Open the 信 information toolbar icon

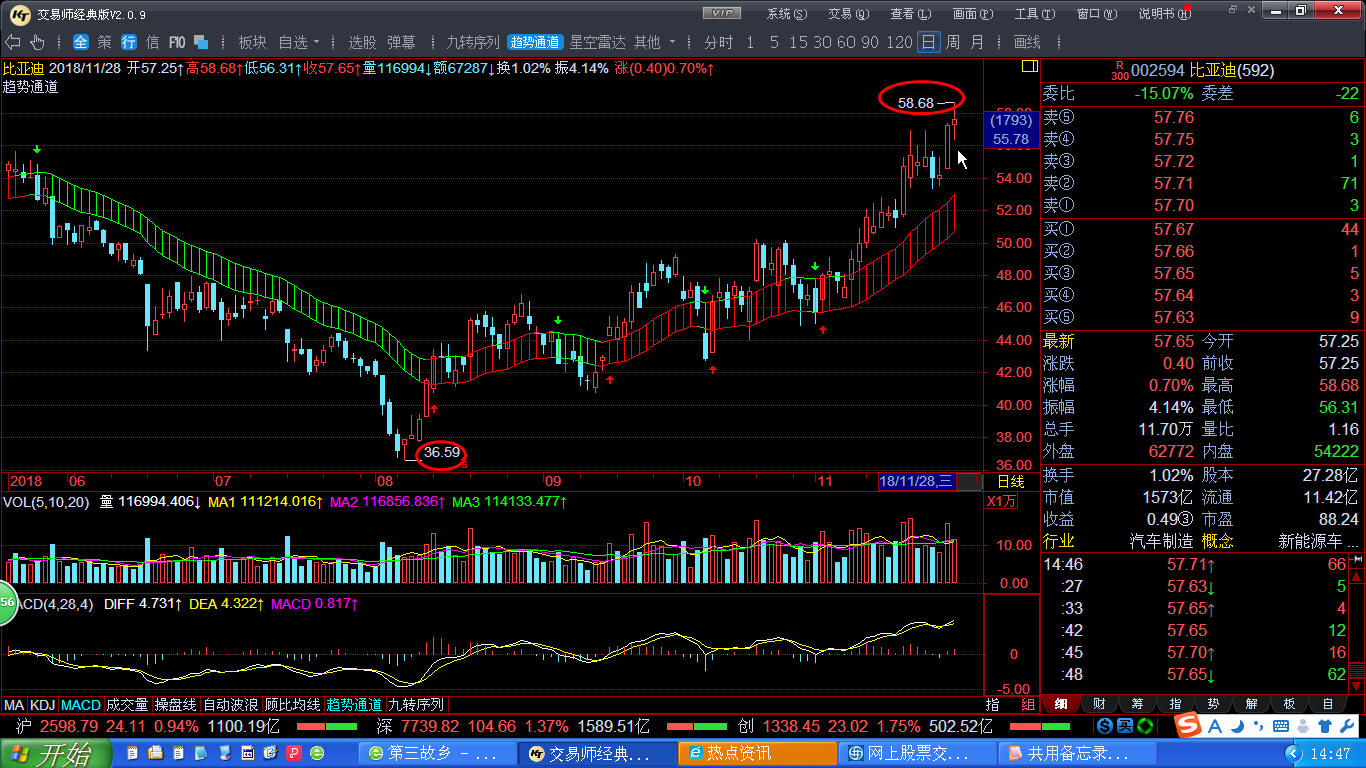click(x=153, y=42)
